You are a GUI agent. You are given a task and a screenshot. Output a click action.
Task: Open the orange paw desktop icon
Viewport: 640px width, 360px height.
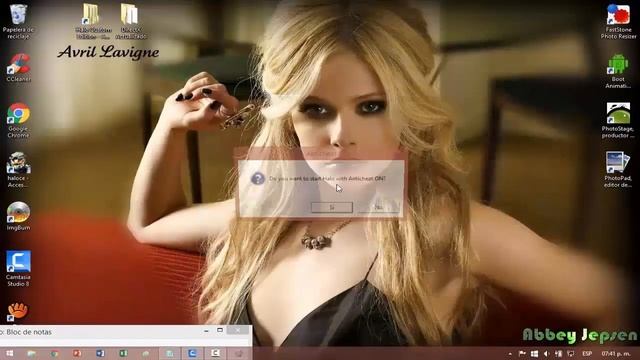click(x=18, y=312)
